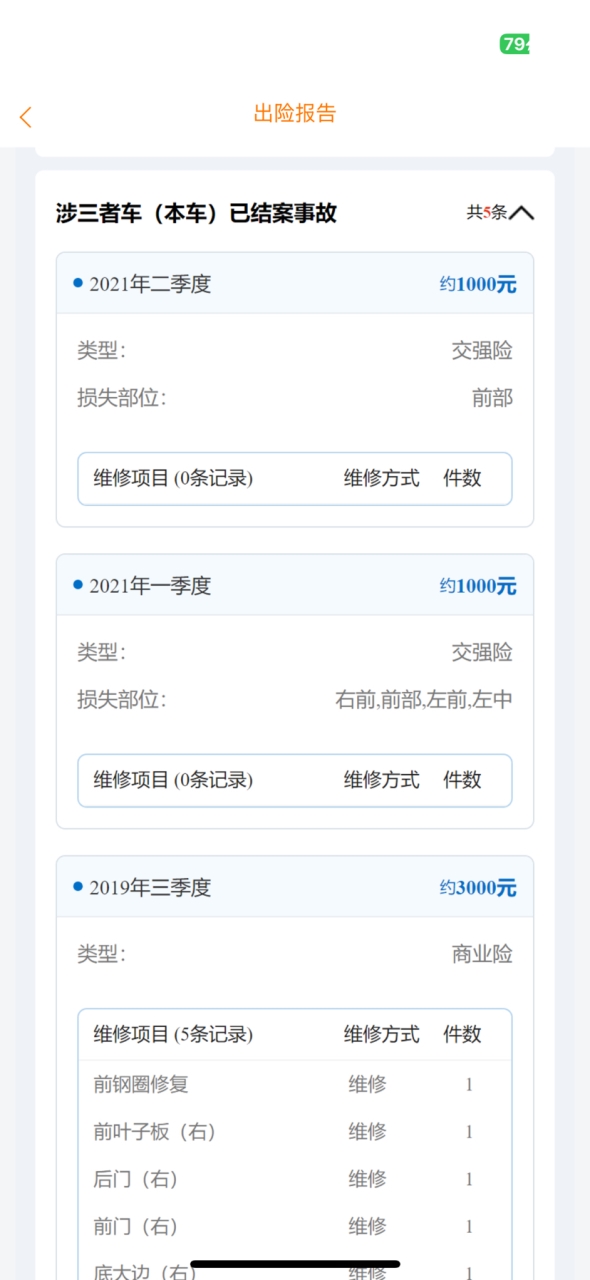
Task: Select the 后门（右） repair row
Action: (x=295, y=1180)
